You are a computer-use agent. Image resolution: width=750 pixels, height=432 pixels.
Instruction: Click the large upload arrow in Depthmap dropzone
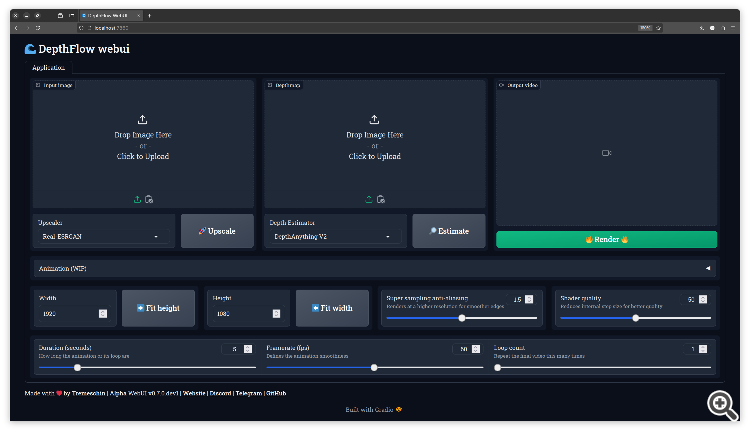375,120
